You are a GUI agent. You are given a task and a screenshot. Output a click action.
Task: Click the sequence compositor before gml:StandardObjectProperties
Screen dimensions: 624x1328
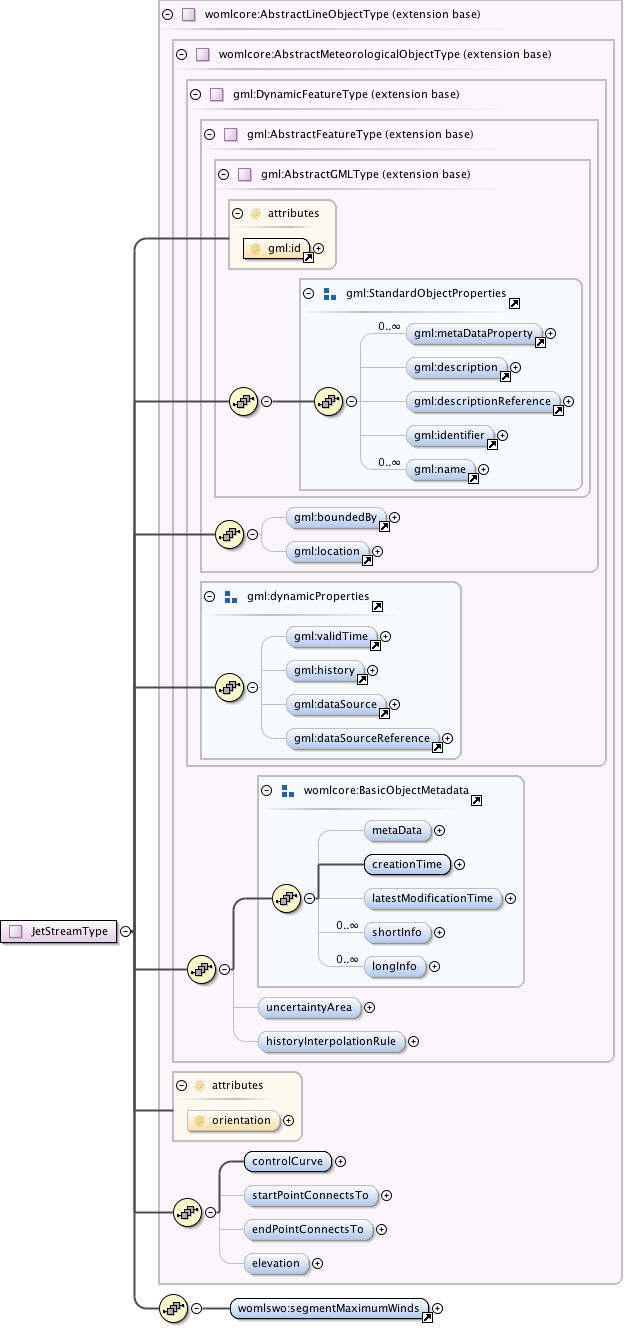pyautogui.click(x=244, y=402)
